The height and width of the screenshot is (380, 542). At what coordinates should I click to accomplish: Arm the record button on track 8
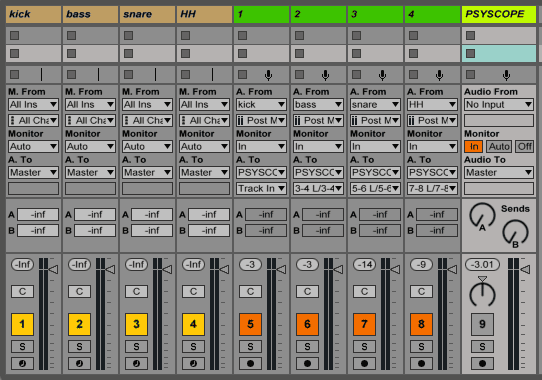pyautogui.click(x=421, y=363)
